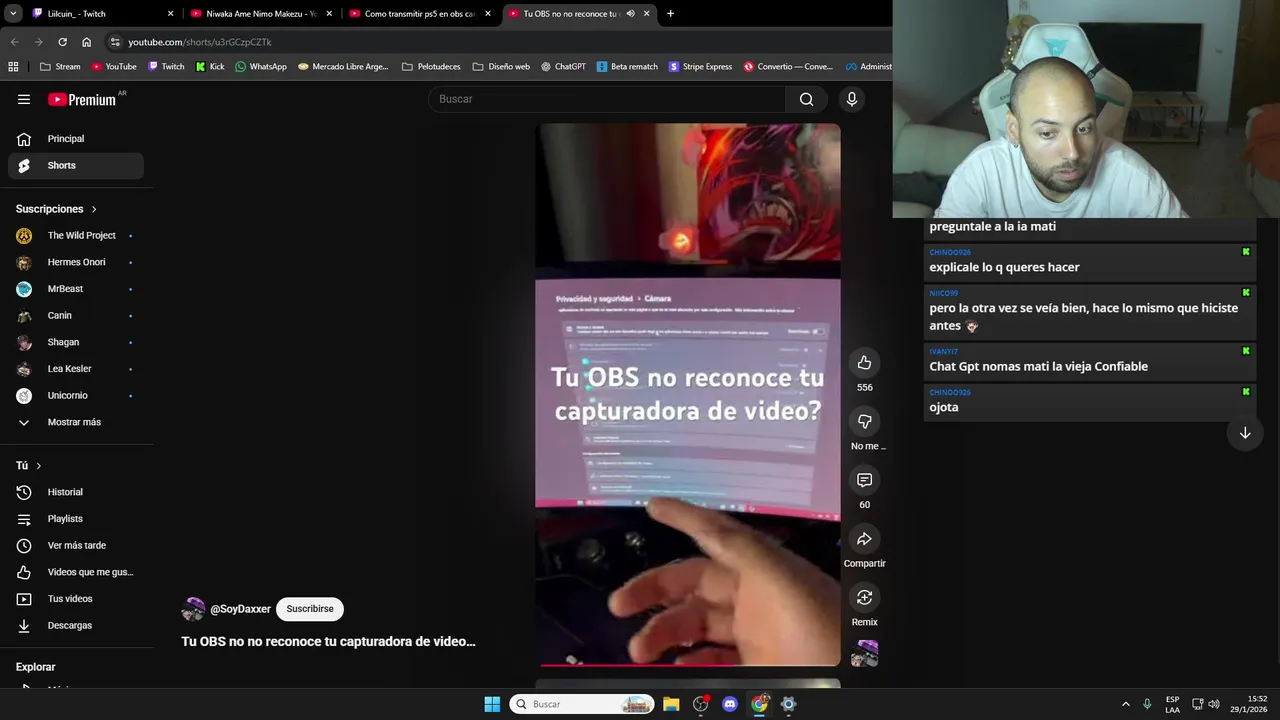Image resolution: width=1280 pixels, height=720 pixels.
Task: Open Historial in the sidebar
Action: tap(76, 492)
